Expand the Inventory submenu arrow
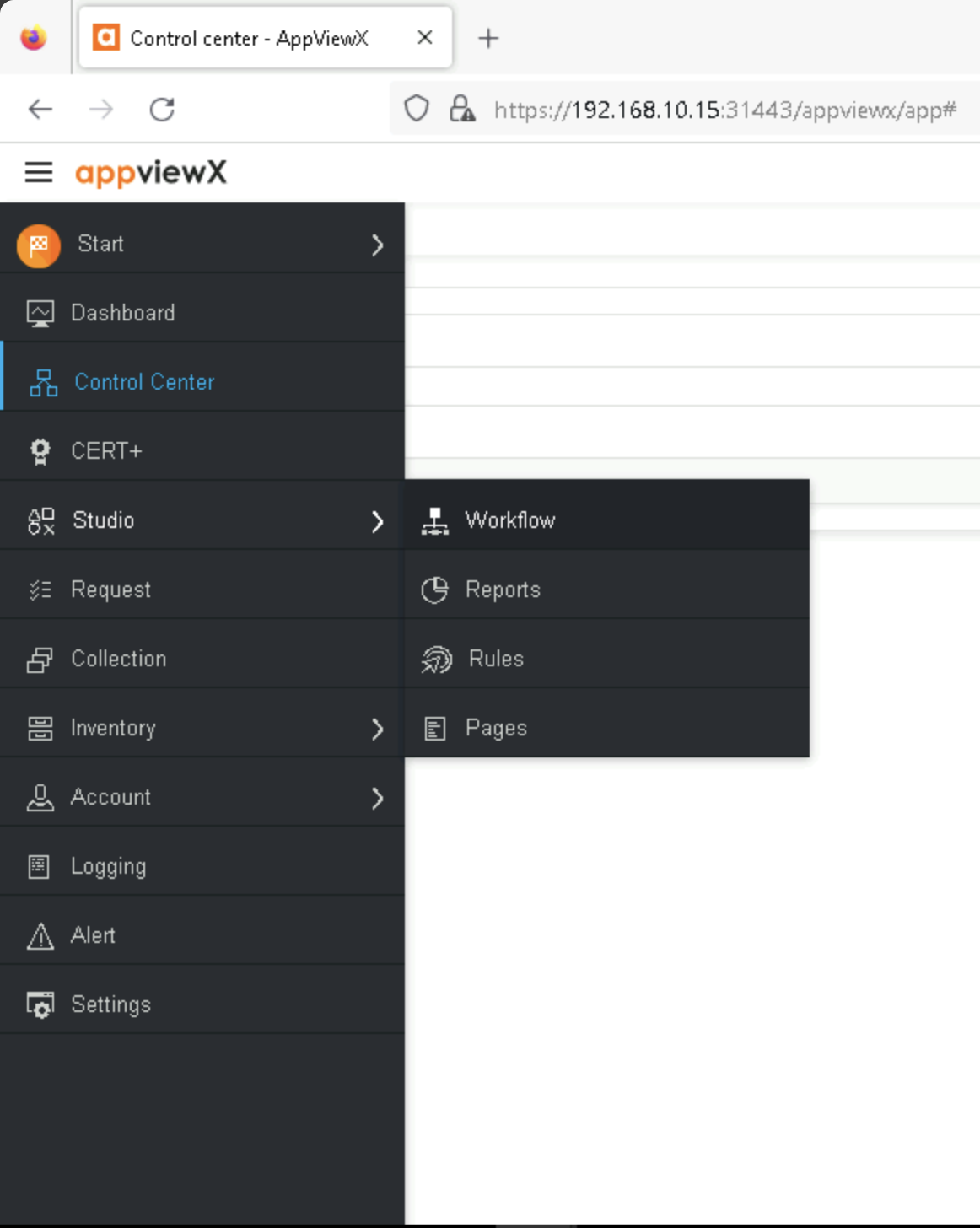Screen dimensions: 980x1228 pyautogui.click(x=377, y=729)
